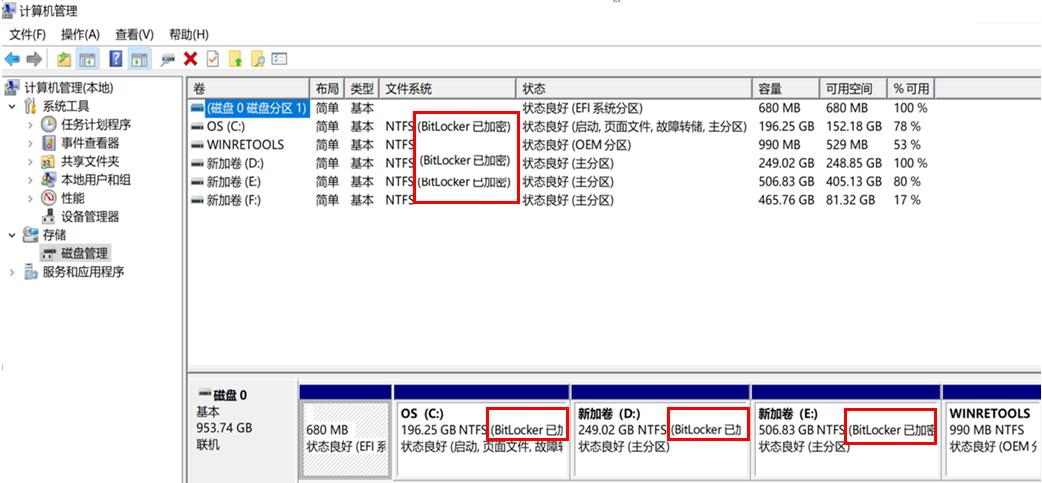Image resolution: width=1042 pixels, height=483 pixels.
Task: Click the 17 % available cell
Action: pyautogui.click(x=907, y=200)
